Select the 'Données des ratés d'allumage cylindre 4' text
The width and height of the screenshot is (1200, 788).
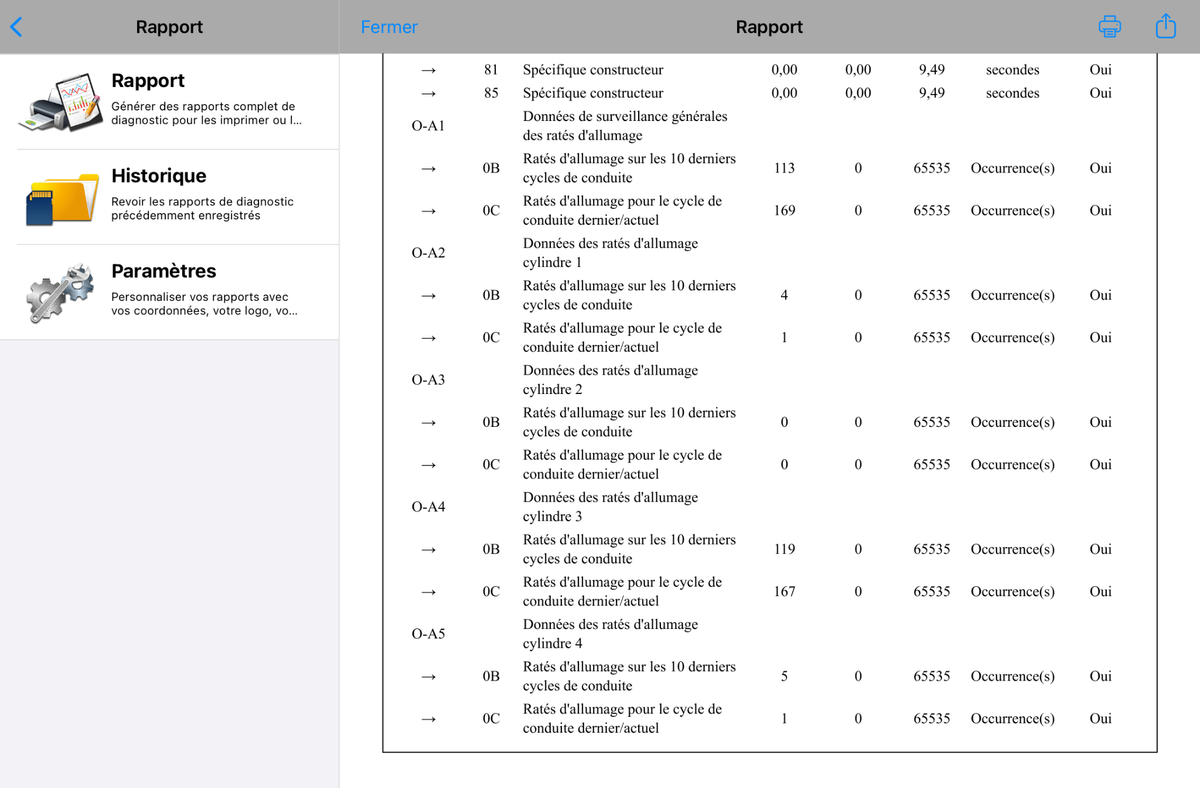coord(610,634)
